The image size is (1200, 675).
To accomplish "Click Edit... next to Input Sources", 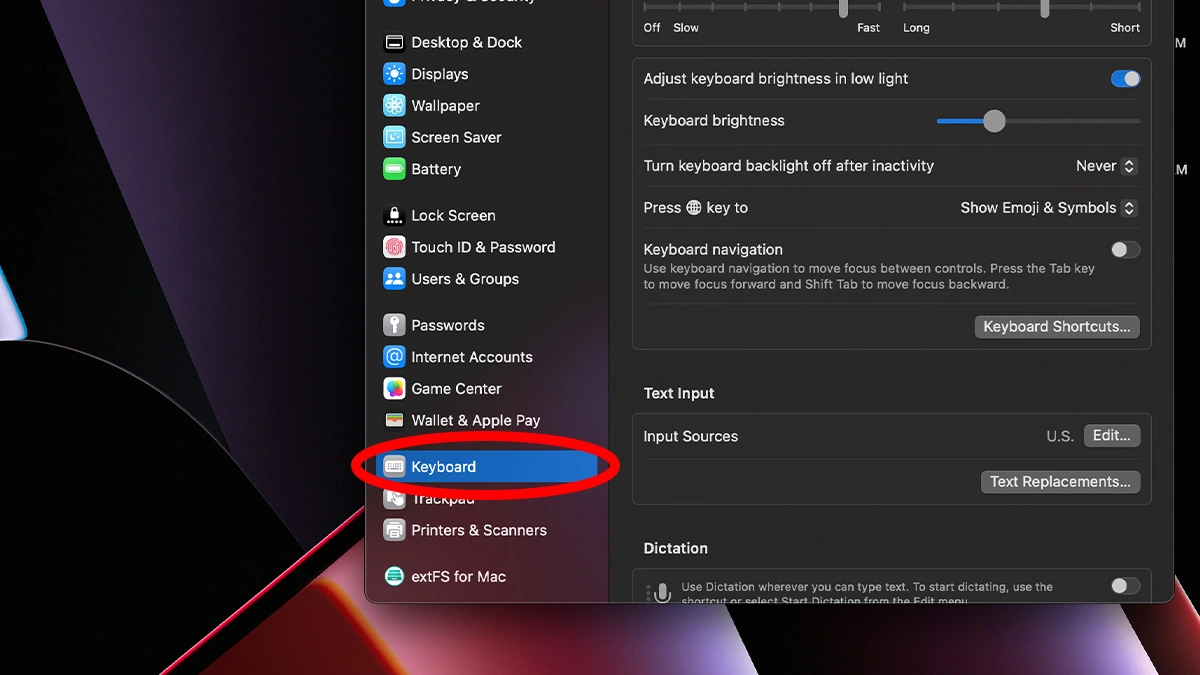I will (x=1111, y=436).
